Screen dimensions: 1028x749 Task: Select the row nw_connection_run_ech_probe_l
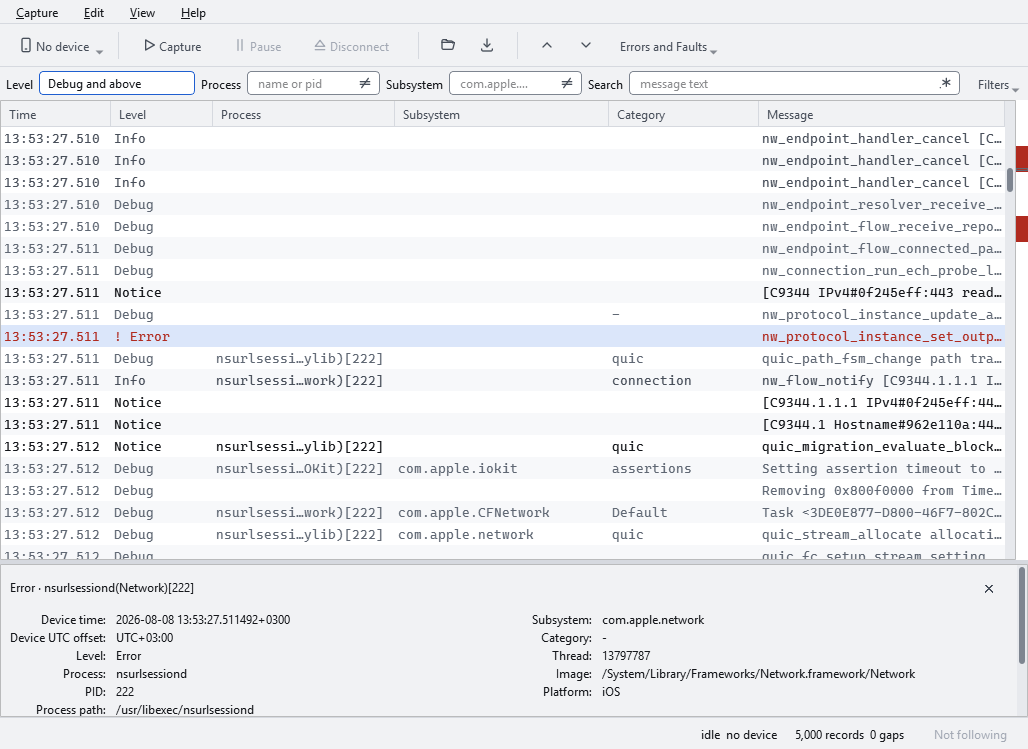click(x=502, y=270)
